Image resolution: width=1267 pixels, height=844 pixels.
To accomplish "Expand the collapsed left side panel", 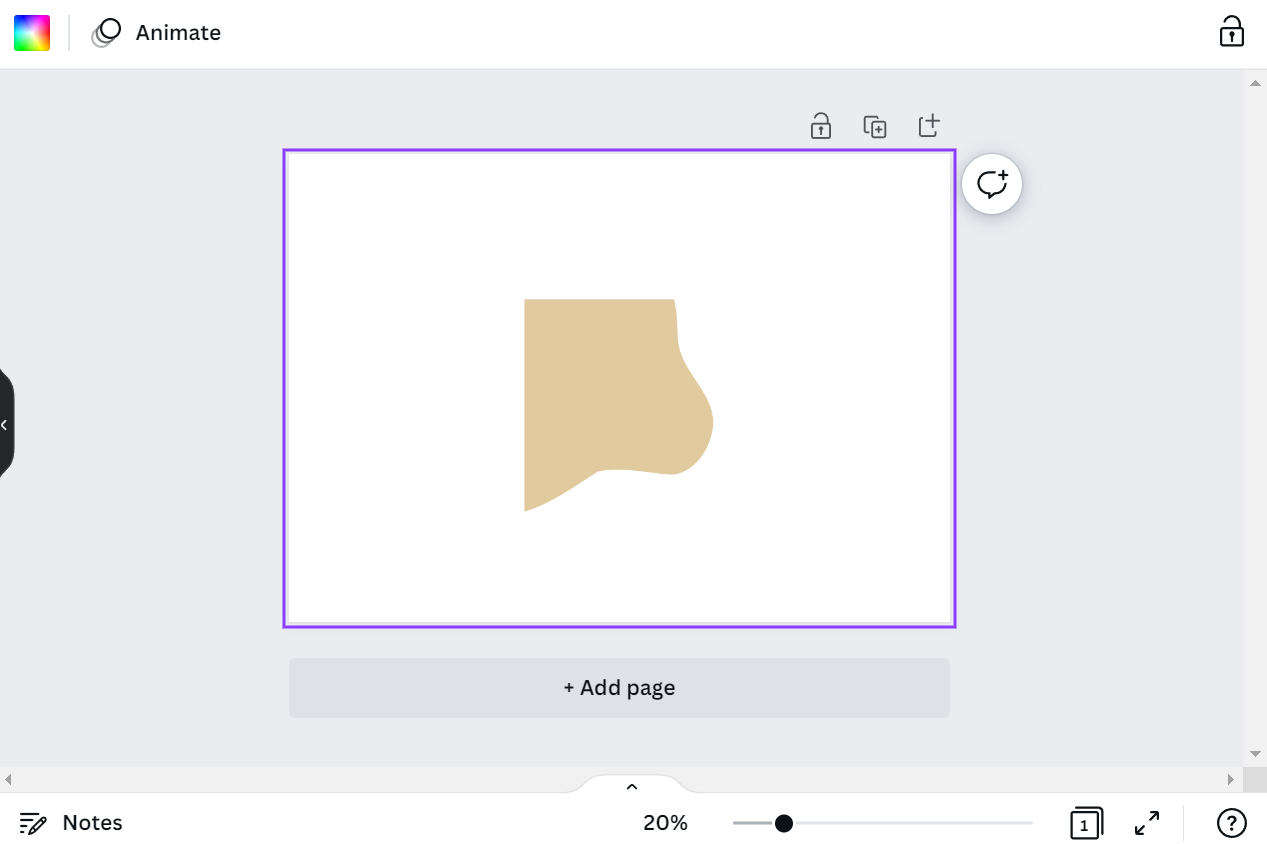I will (x=5, y=425).
